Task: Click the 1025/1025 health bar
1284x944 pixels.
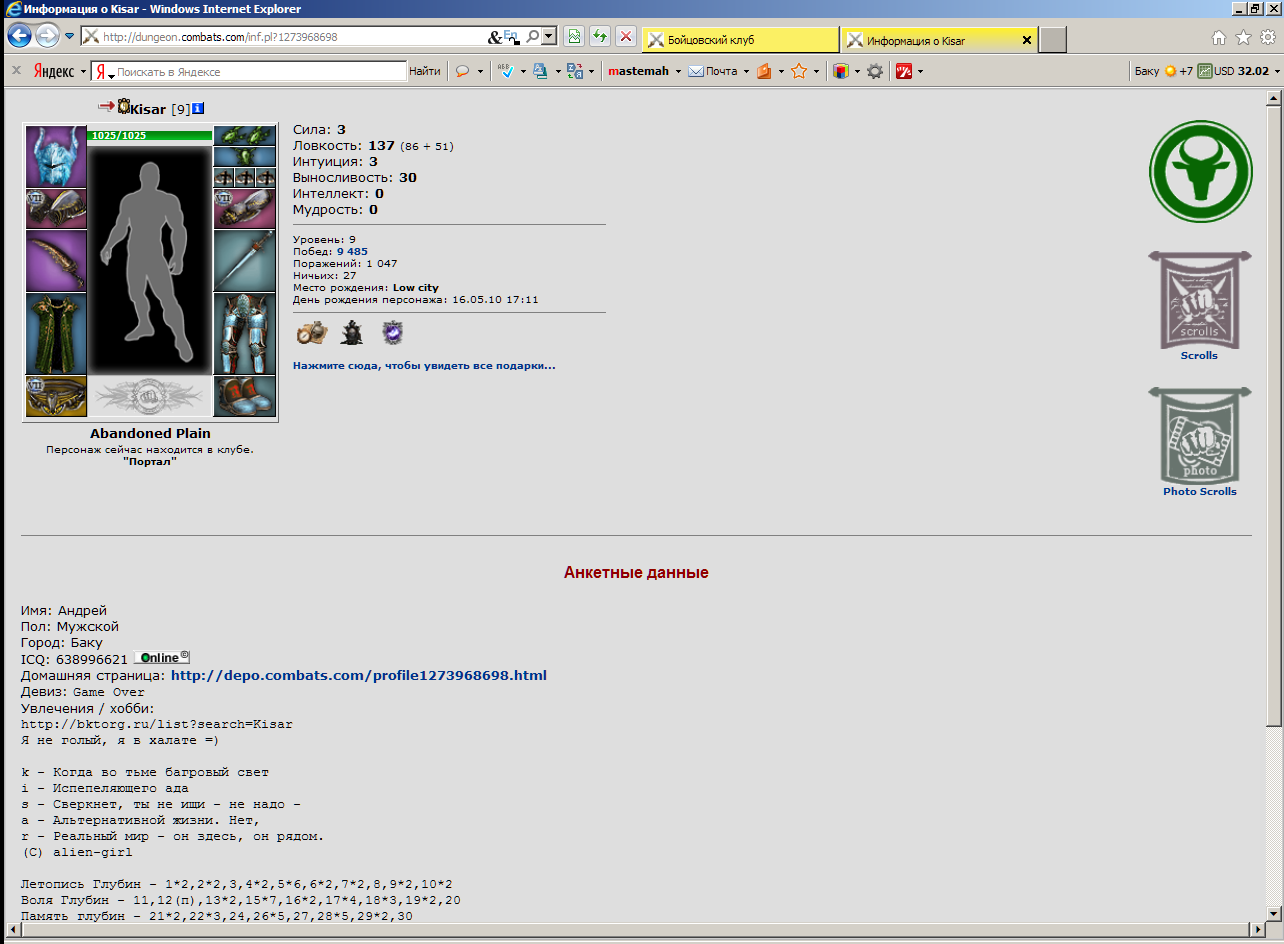Action: click(149, 135)
